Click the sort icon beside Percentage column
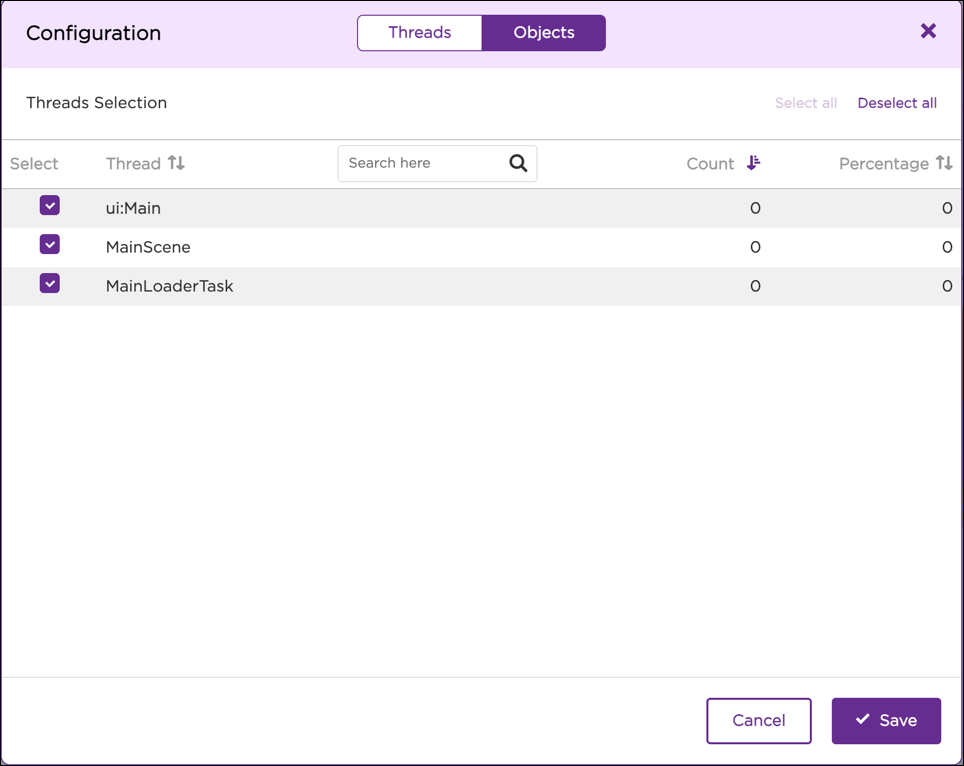This screenshot has width=964, height=766. coord(945,163)
